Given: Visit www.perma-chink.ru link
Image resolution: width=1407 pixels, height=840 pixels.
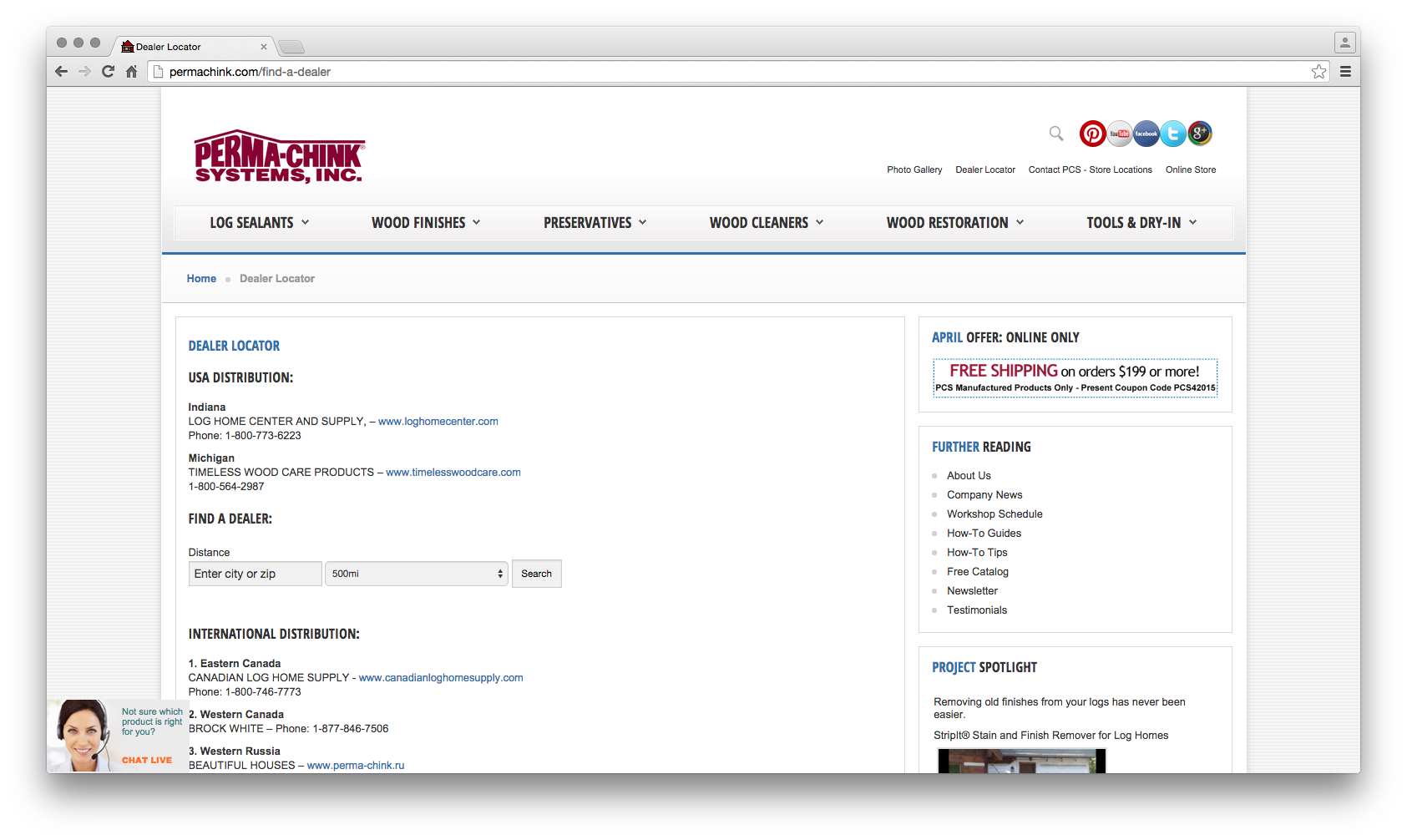Looking at the screenshot, I should 356,766.
